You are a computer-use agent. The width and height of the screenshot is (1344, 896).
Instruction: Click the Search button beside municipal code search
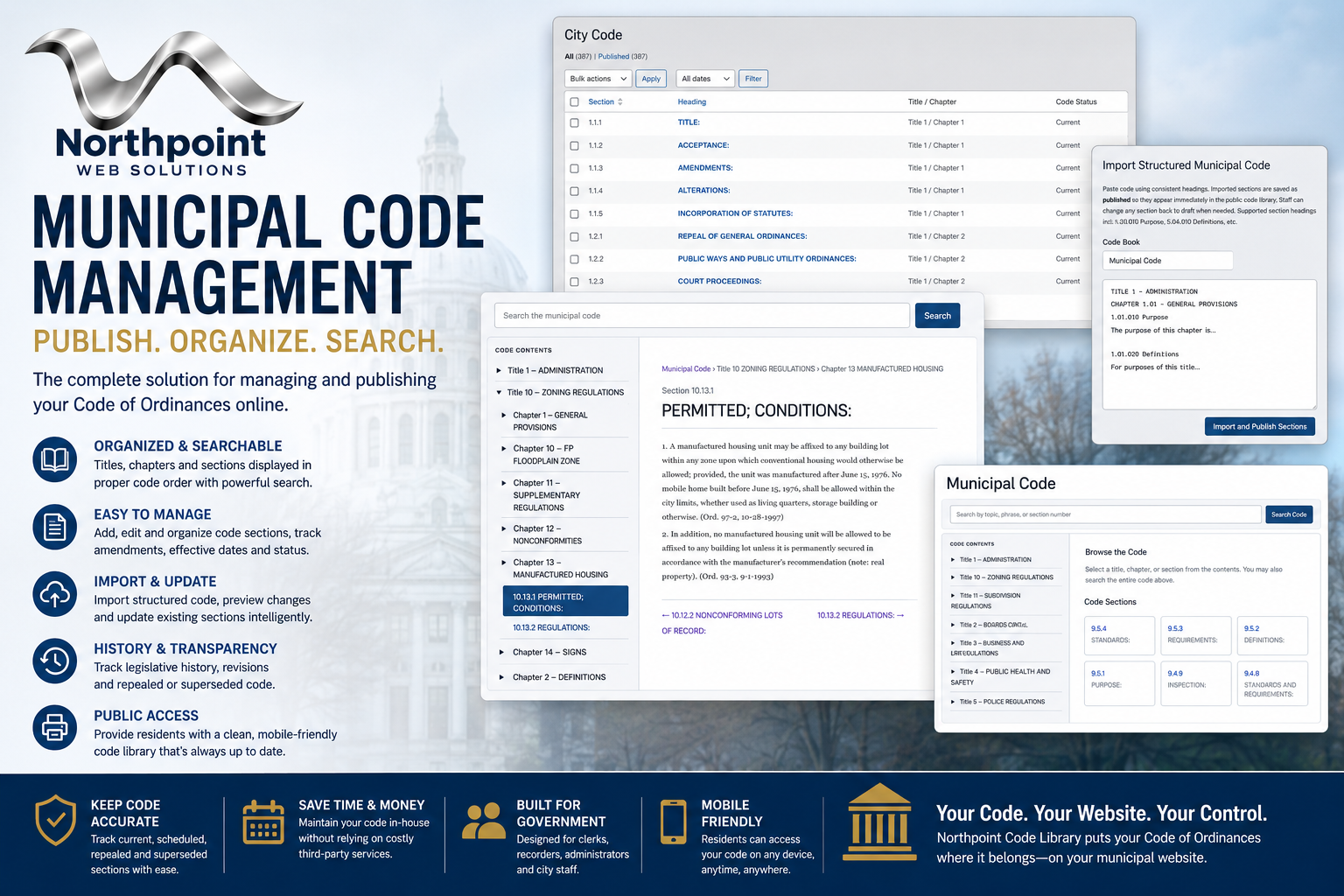click(937, 316)
